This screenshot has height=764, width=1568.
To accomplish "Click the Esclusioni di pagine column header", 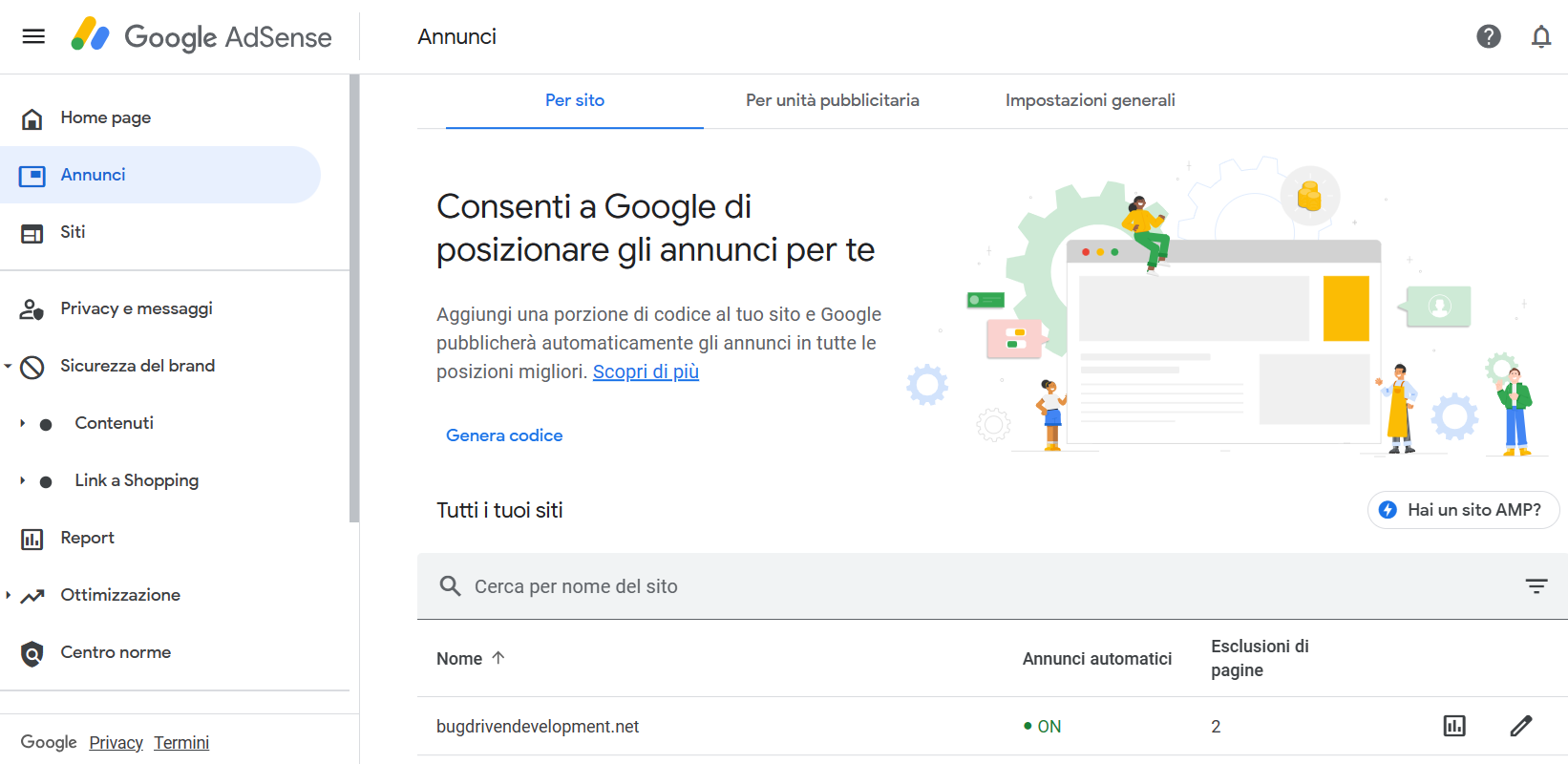I will pos(1260,658).
